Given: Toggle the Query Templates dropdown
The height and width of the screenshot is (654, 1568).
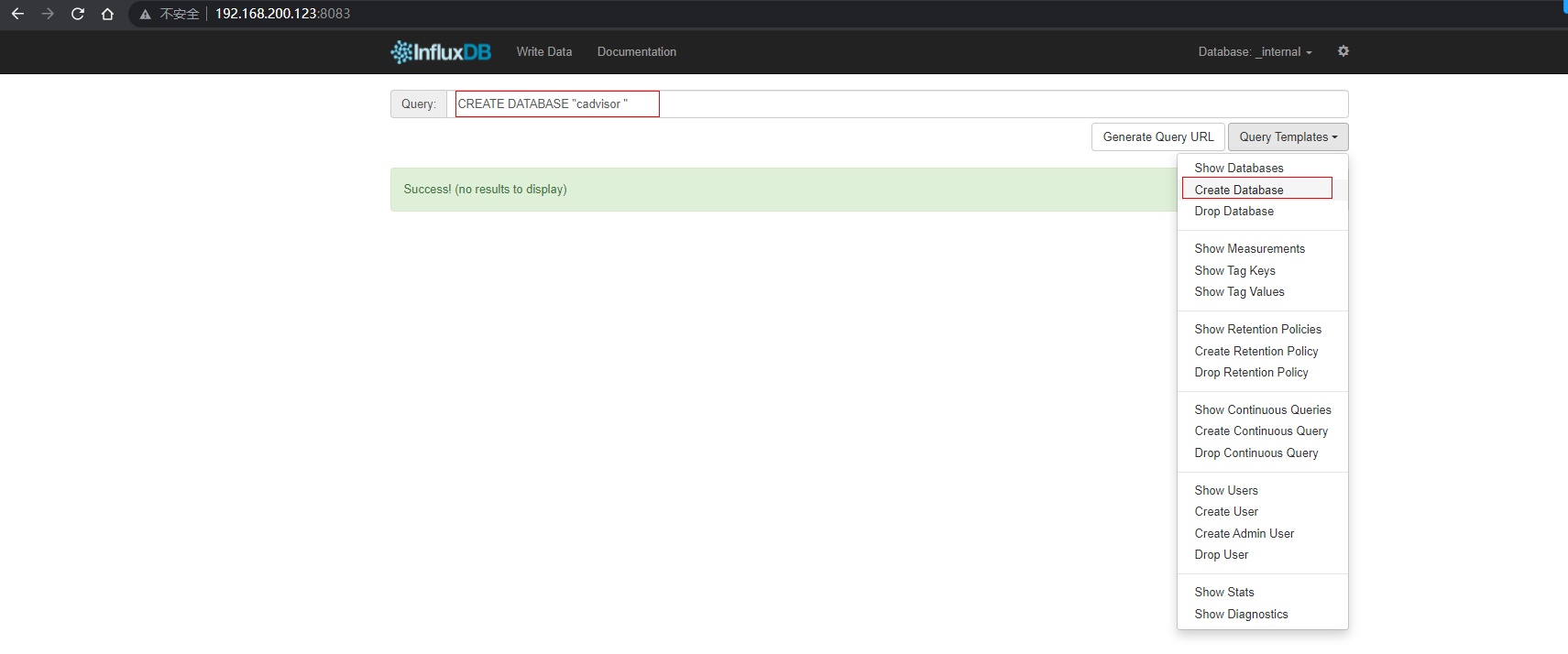Looking at the screenshot, I should click(1288, 136).
